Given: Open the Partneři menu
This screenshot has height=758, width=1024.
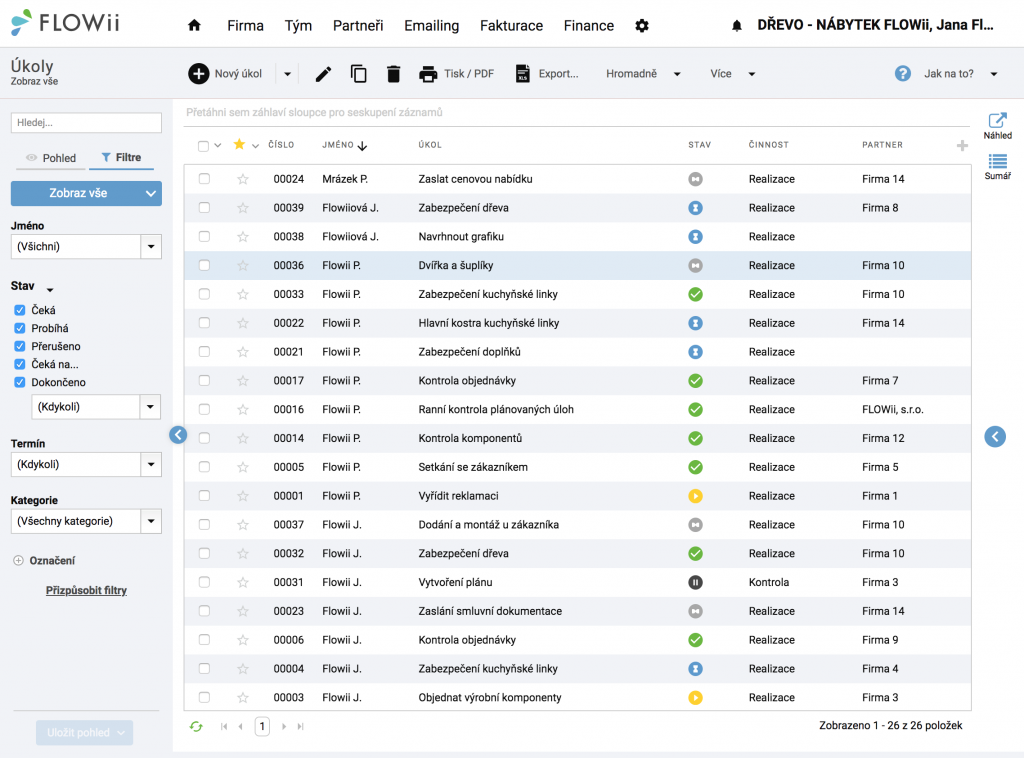Looking at the screenshot, I should point(358,25).
